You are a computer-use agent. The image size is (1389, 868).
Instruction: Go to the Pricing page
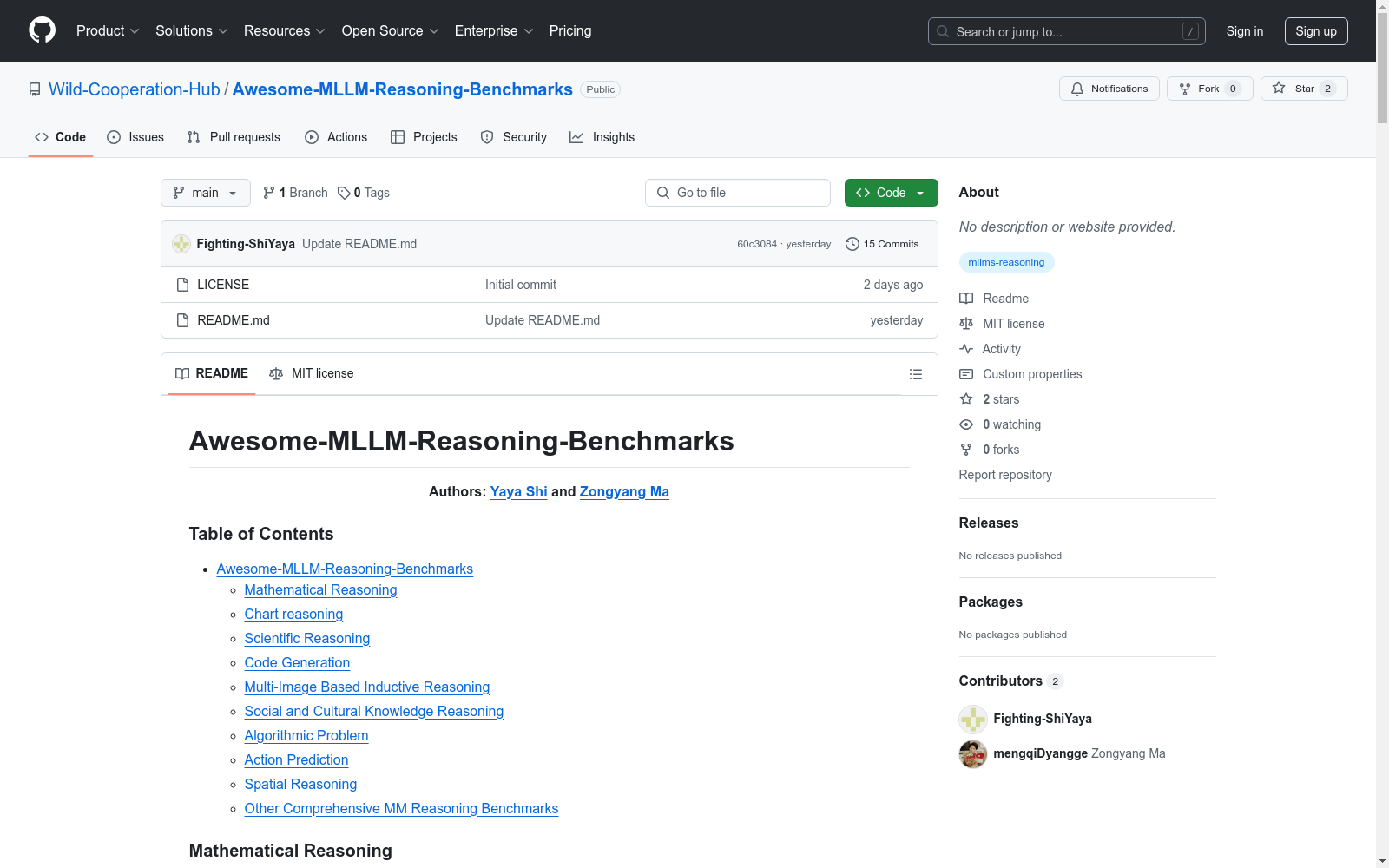click(x=570, y=31)
